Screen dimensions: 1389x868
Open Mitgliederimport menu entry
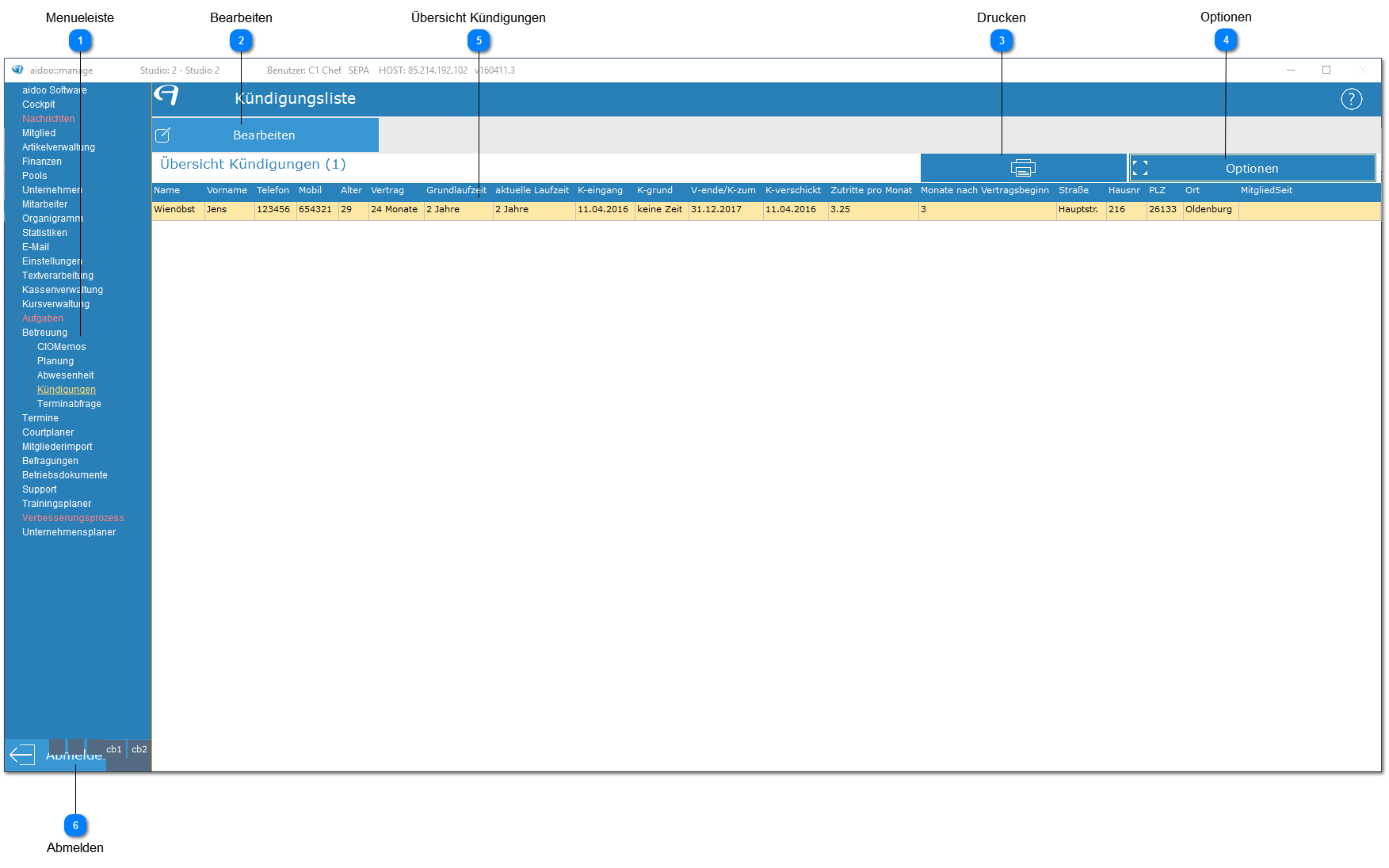point(57,447)
